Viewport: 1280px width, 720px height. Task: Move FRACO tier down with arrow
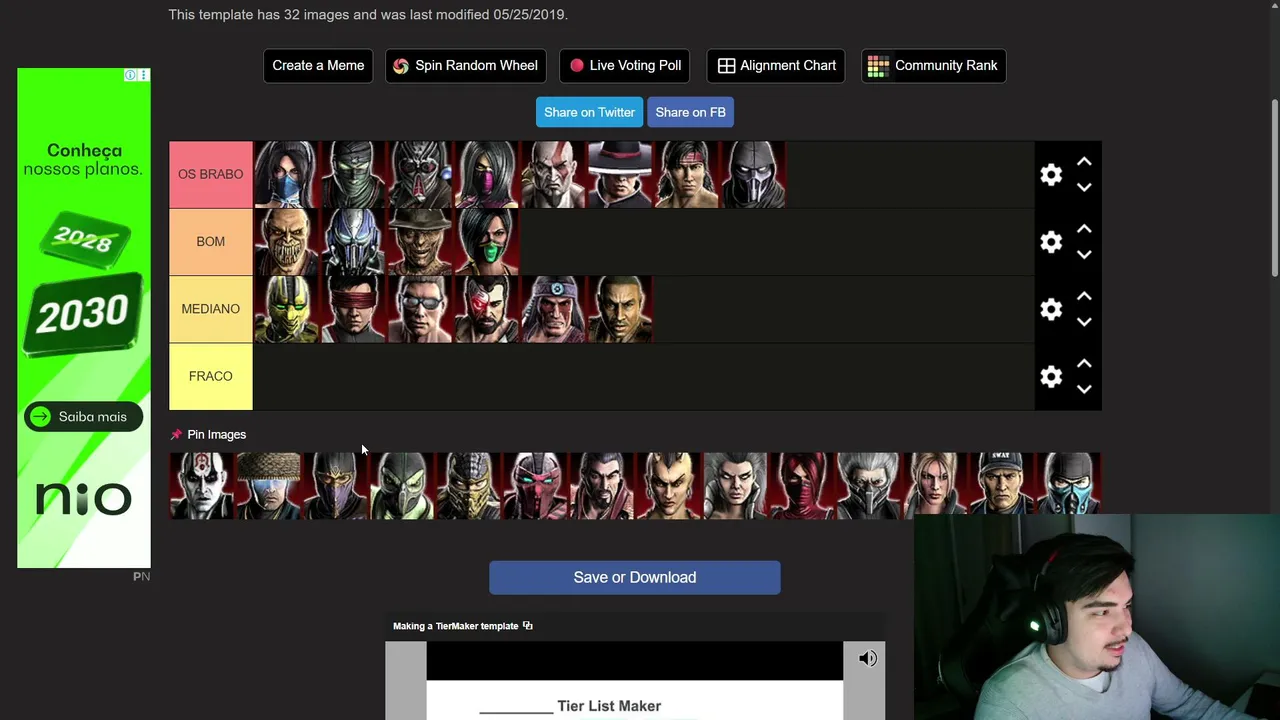[1084, 389]
